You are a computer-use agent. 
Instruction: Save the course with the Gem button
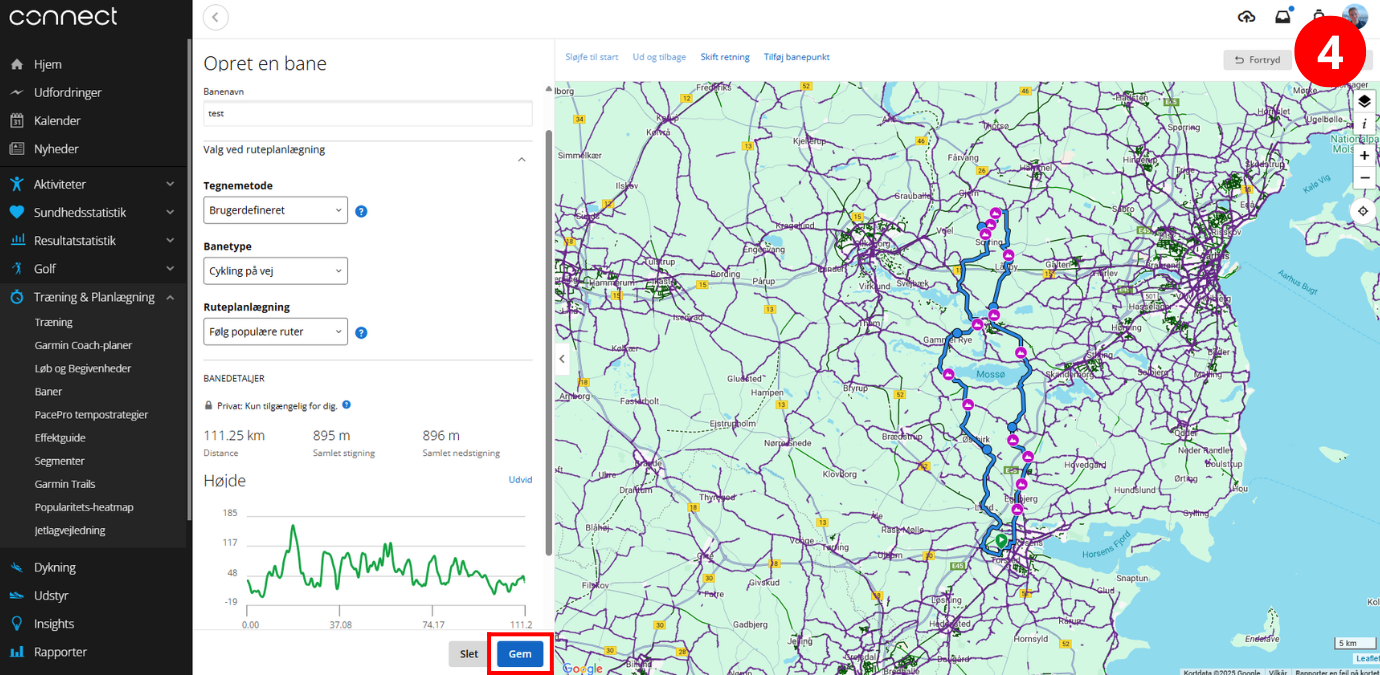pyautogui.click(x=519, y=653)
